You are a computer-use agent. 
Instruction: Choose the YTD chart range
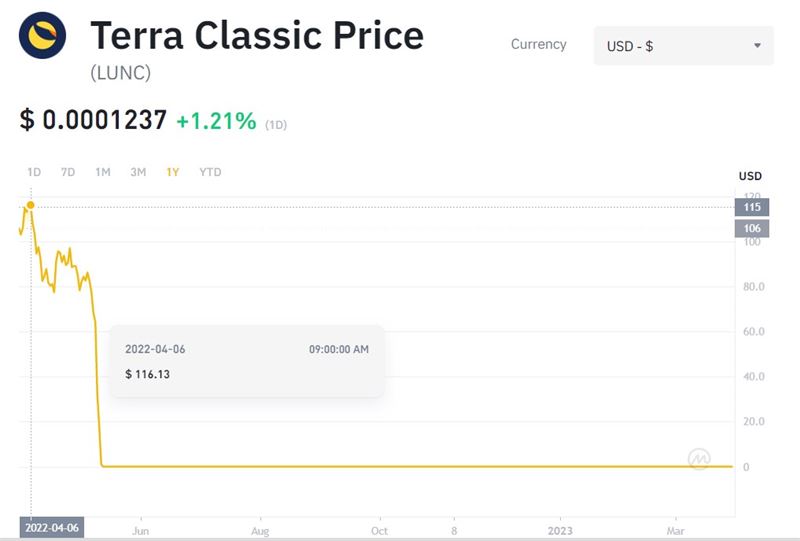click(x=210, y=172)
